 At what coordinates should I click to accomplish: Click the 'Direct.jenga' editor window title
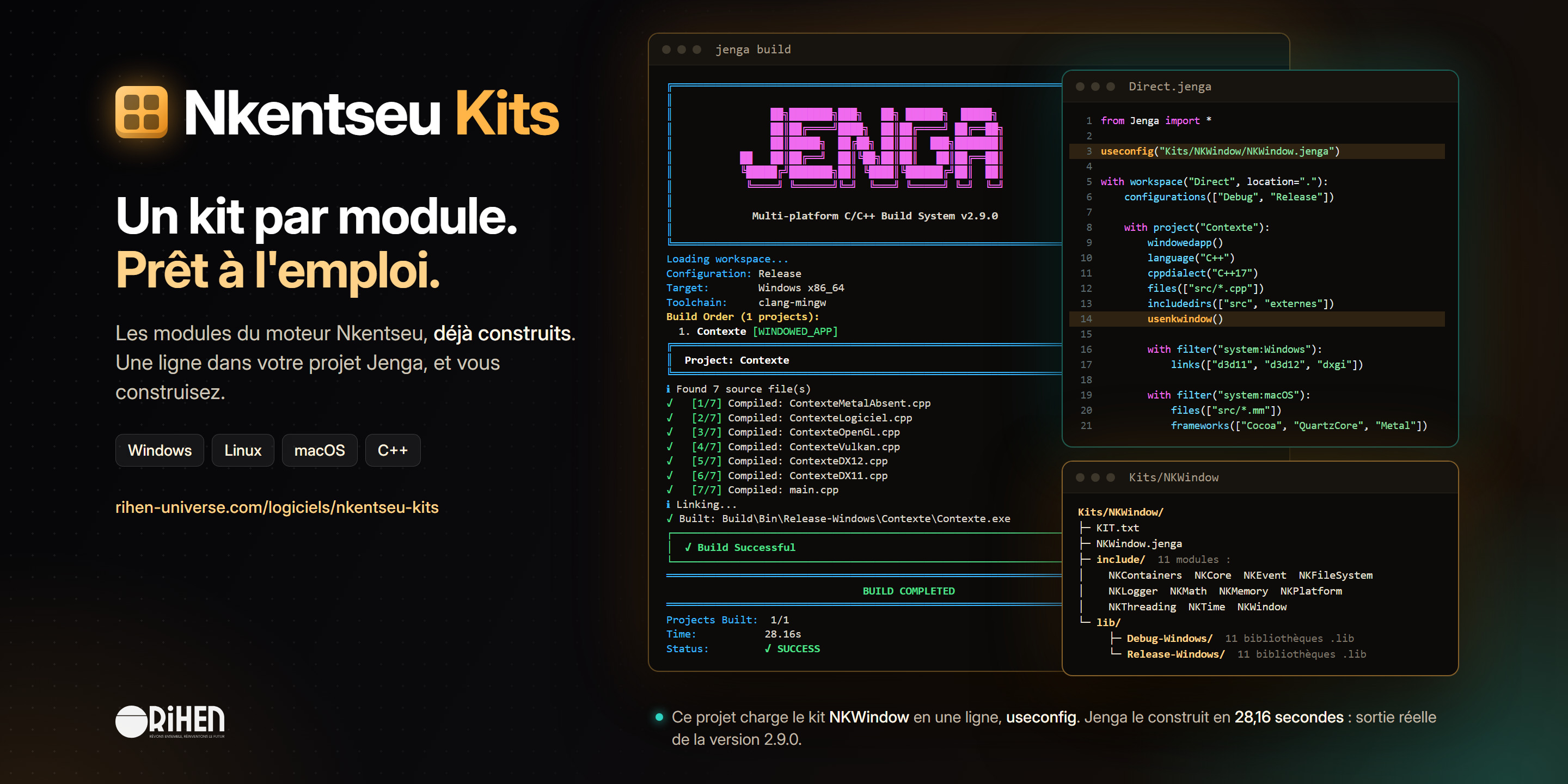pyautogui.click(x=1169, y=87)
